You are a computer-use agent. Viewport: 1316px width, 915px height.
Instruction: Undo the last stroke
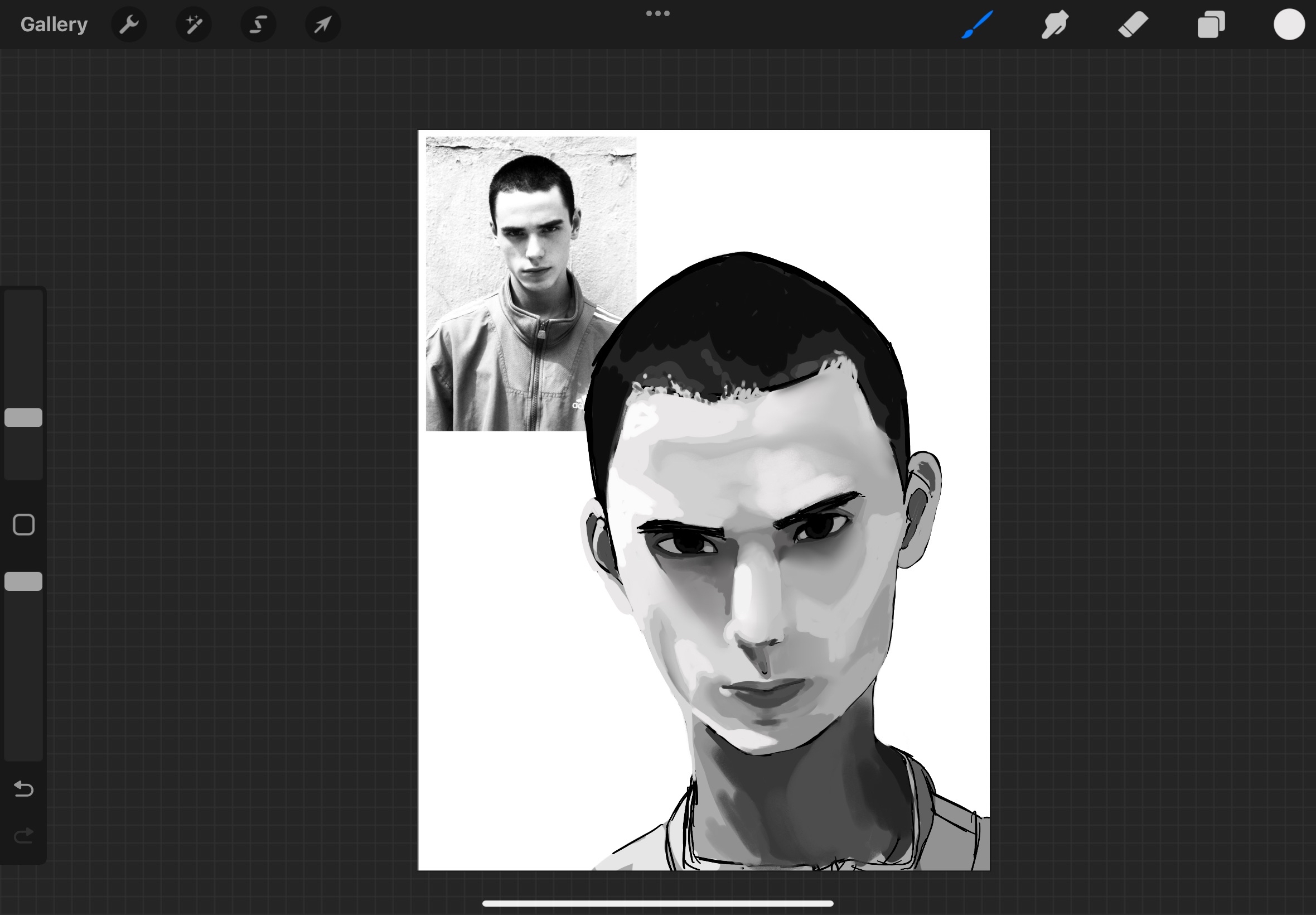click(x=23, y=789)
